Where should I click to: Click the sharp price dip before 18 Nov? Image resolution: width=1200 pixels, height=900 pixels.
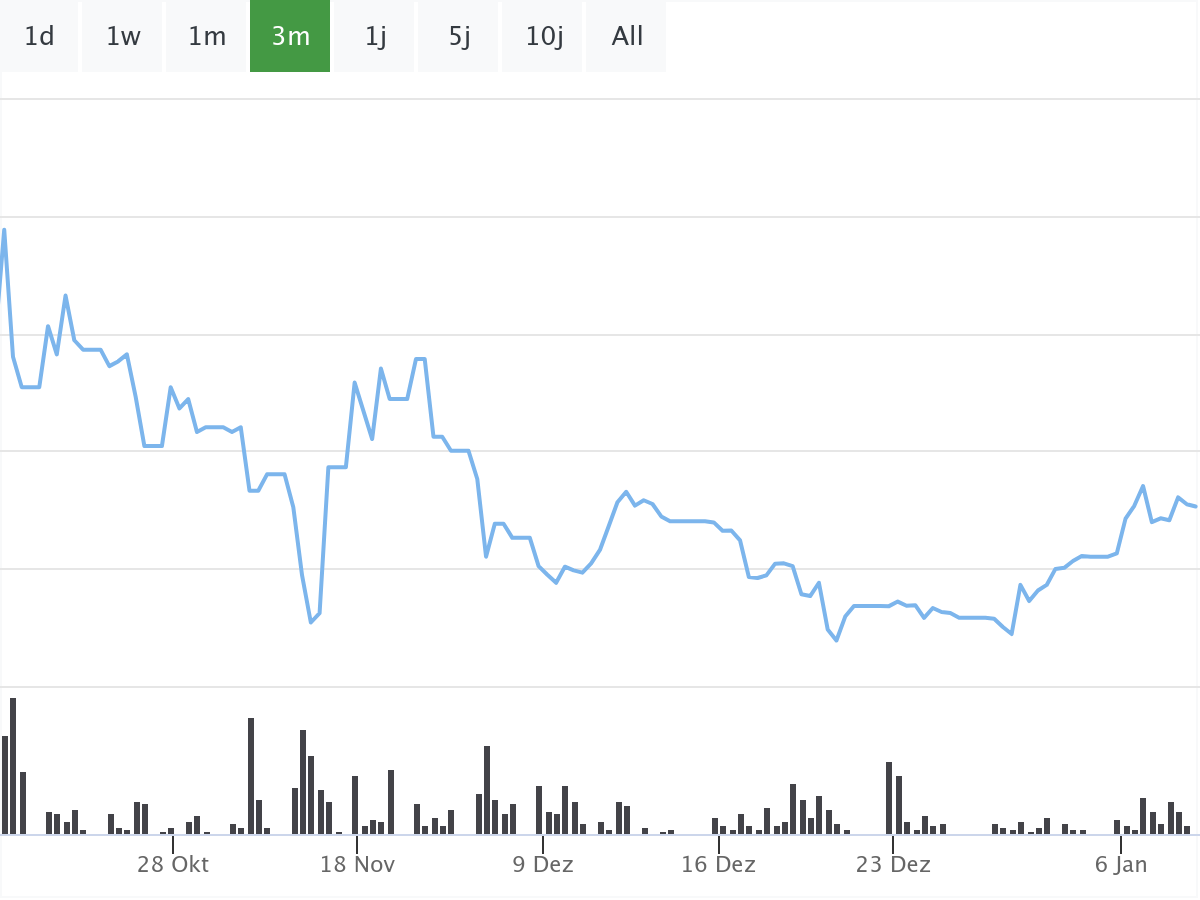click(x=311, y=622)
